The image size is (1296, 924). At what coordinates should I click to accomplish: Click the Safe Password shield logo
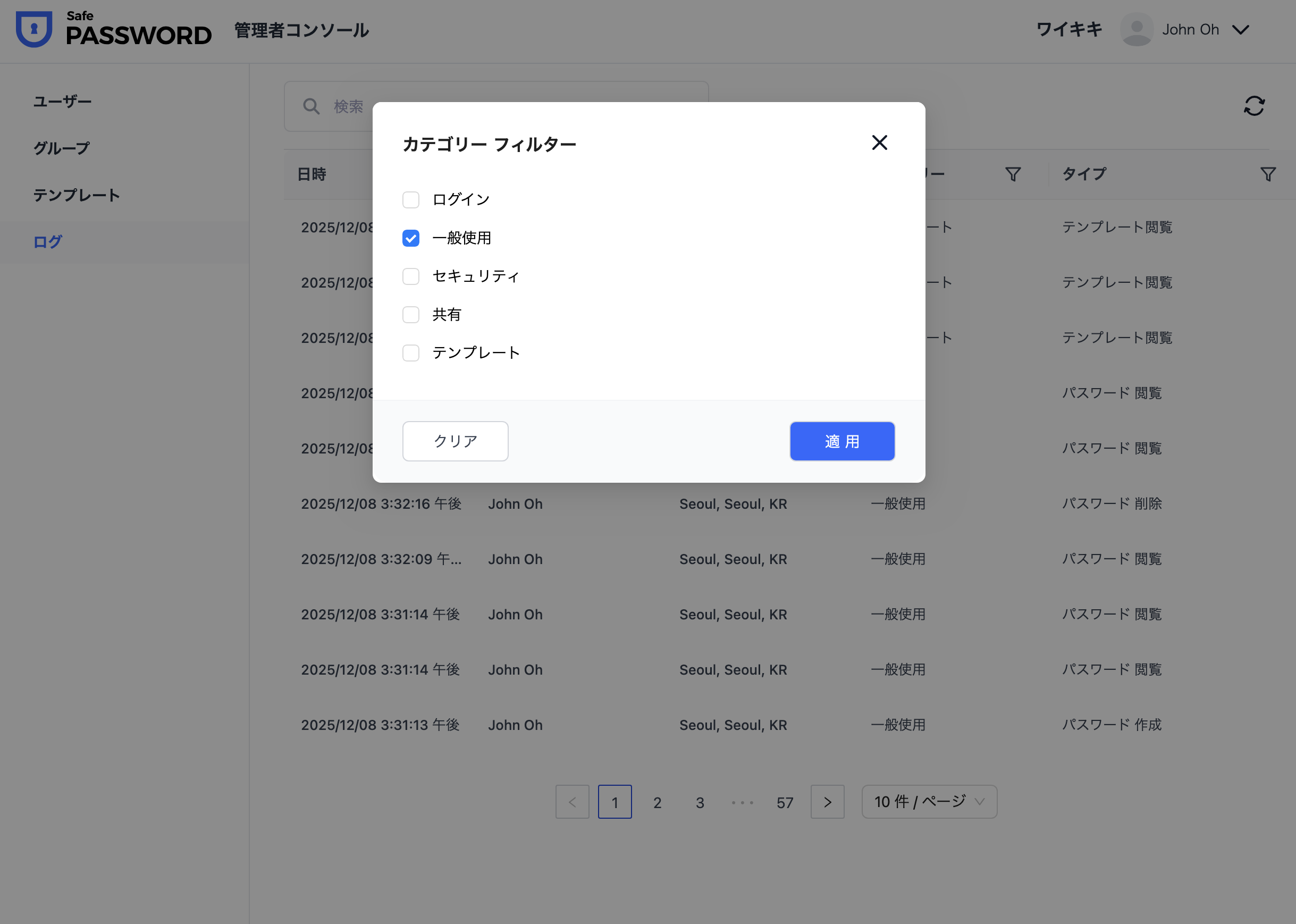(34, 30)
